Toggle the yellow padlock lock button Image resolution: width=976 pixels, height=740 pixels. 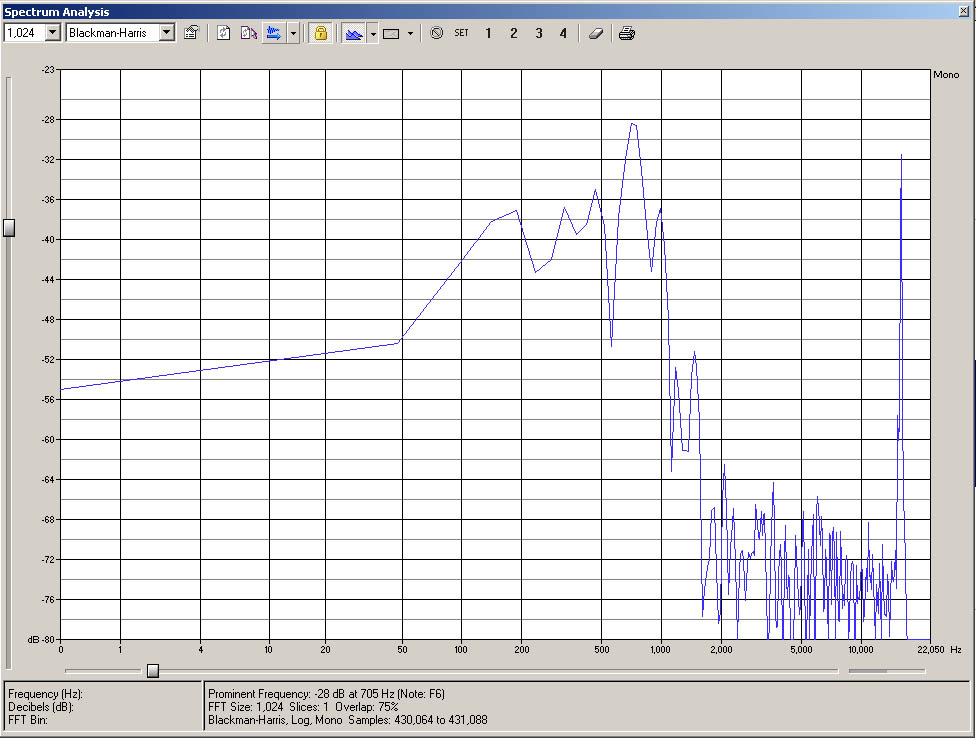tap(320, 33)
